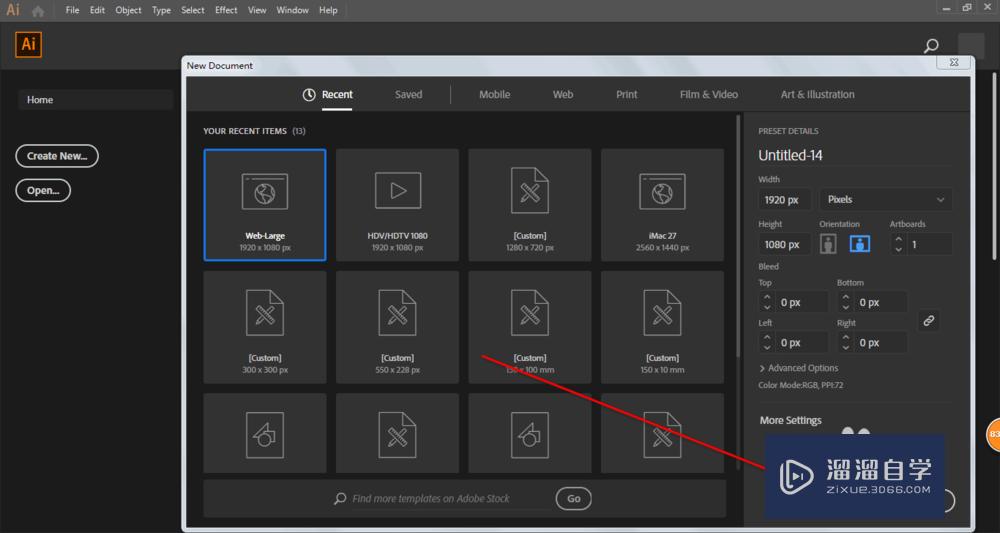Open the File menu
This screenshot has height=533, width=1000.
72,10
